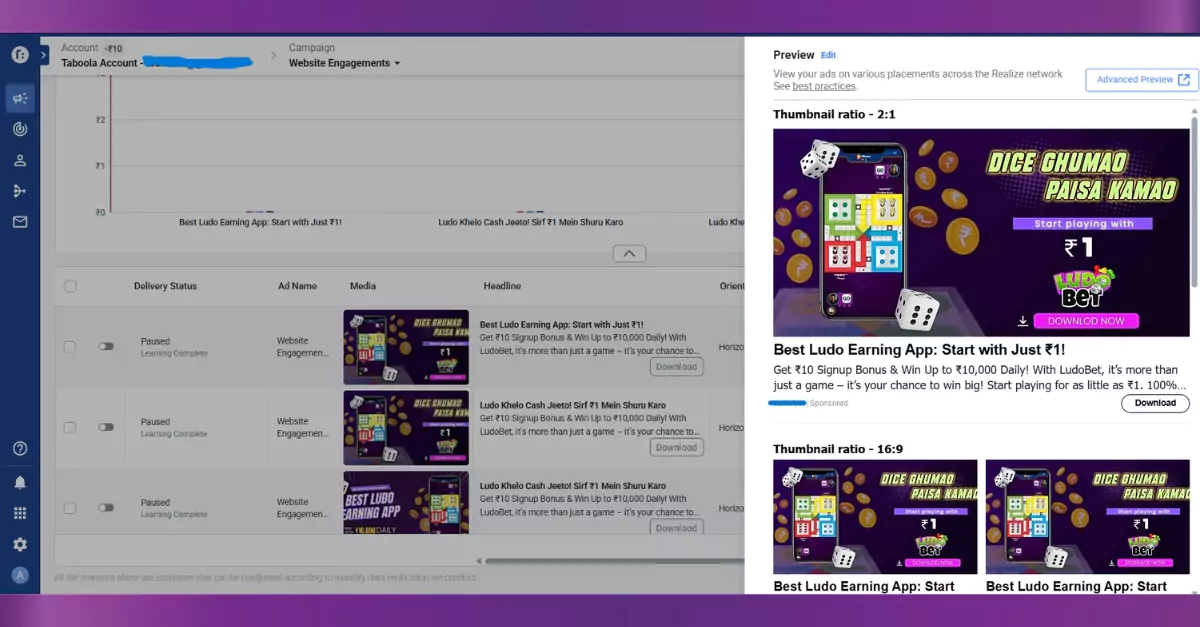Click chart label 'Best Ludo Earning App: Start with Just ₹1!'
This screenshot has height=627, width=1200.
pos(260,222)
